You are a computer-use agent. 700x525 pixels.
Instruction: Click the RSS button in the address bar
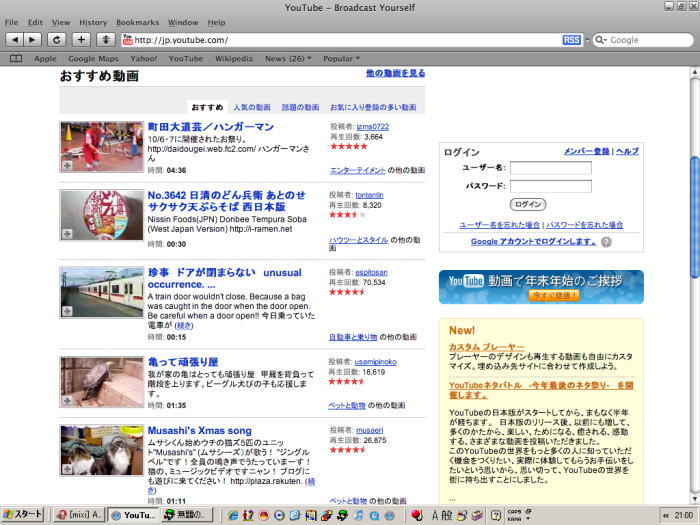pyautogui.click(x=571, y=40)
